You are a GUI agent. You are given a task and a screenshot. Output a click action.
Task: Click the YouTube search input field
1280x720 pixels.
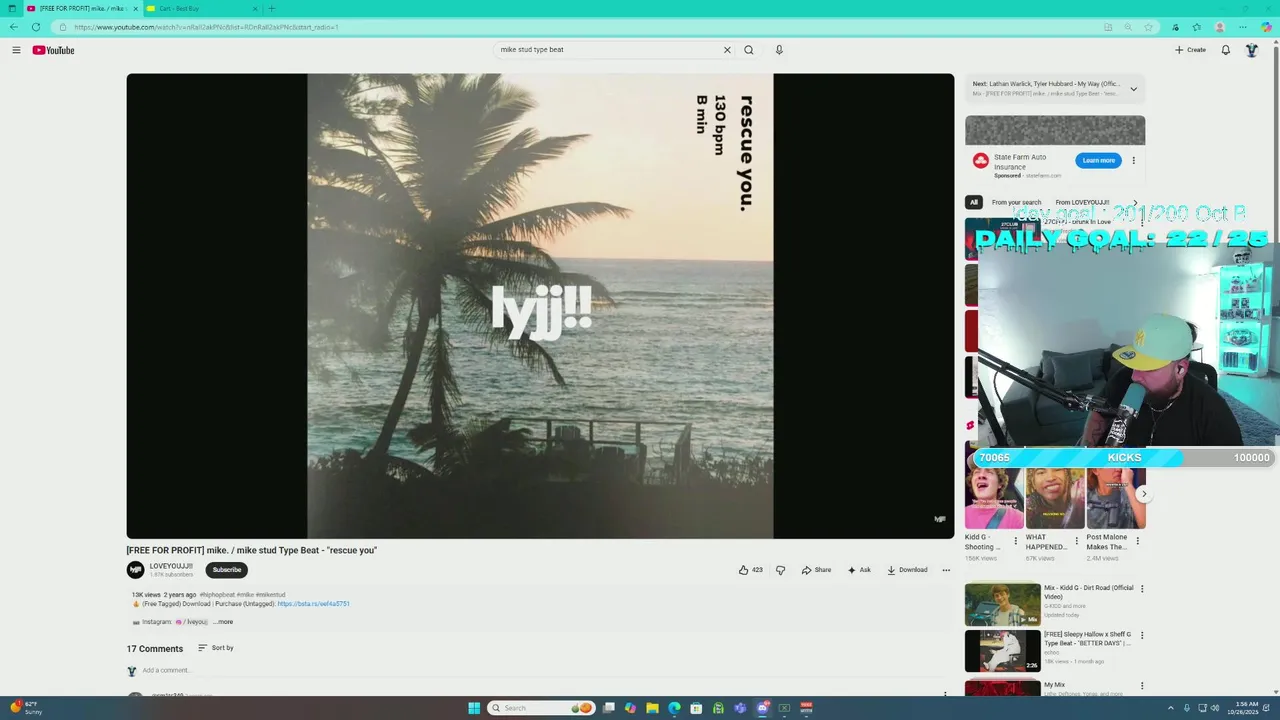pyautogui.click(x=608, y=50)
